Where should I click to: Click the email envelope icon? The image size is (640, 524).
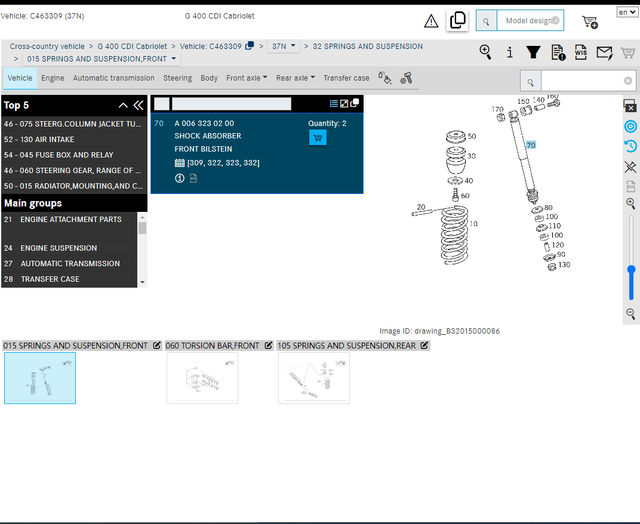(x=604, y=53)
